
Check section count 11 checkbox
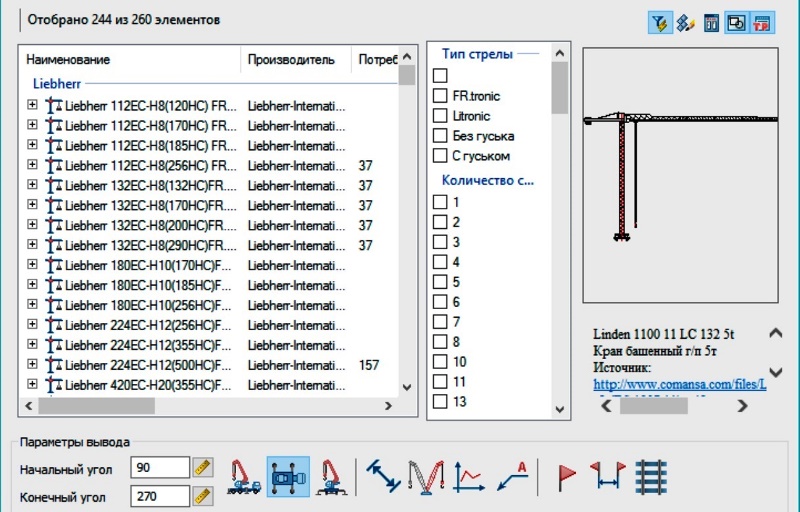(x=440, y=381)
